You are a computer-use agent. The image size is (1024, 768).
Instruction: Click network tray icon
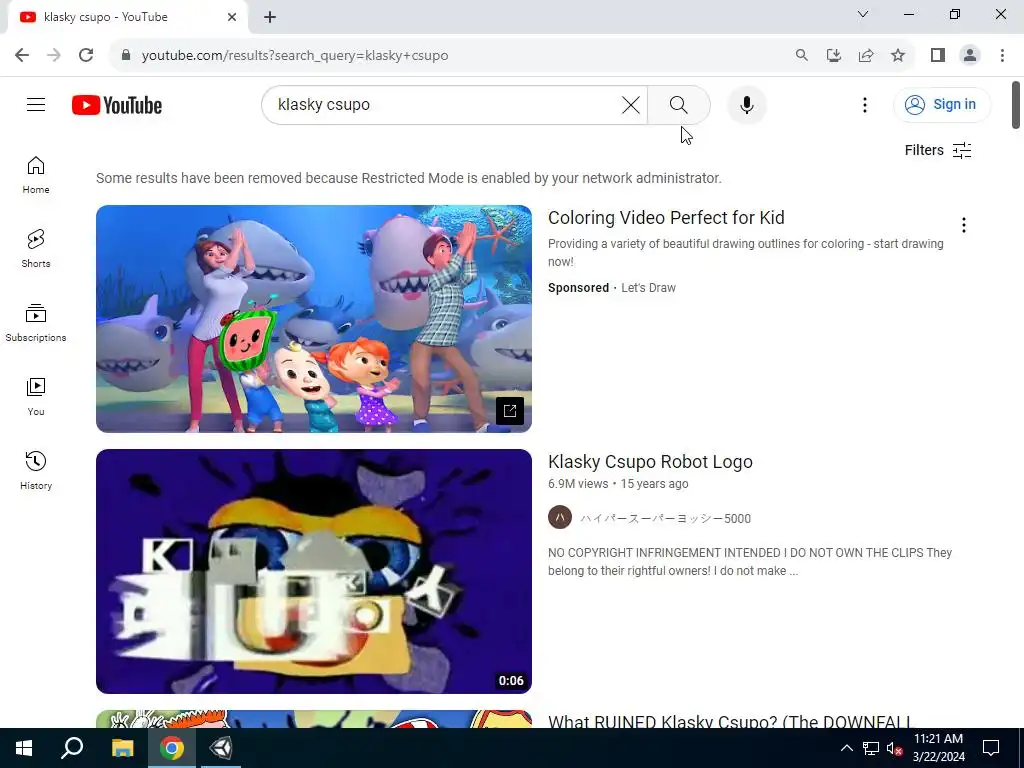pos(871,748)
